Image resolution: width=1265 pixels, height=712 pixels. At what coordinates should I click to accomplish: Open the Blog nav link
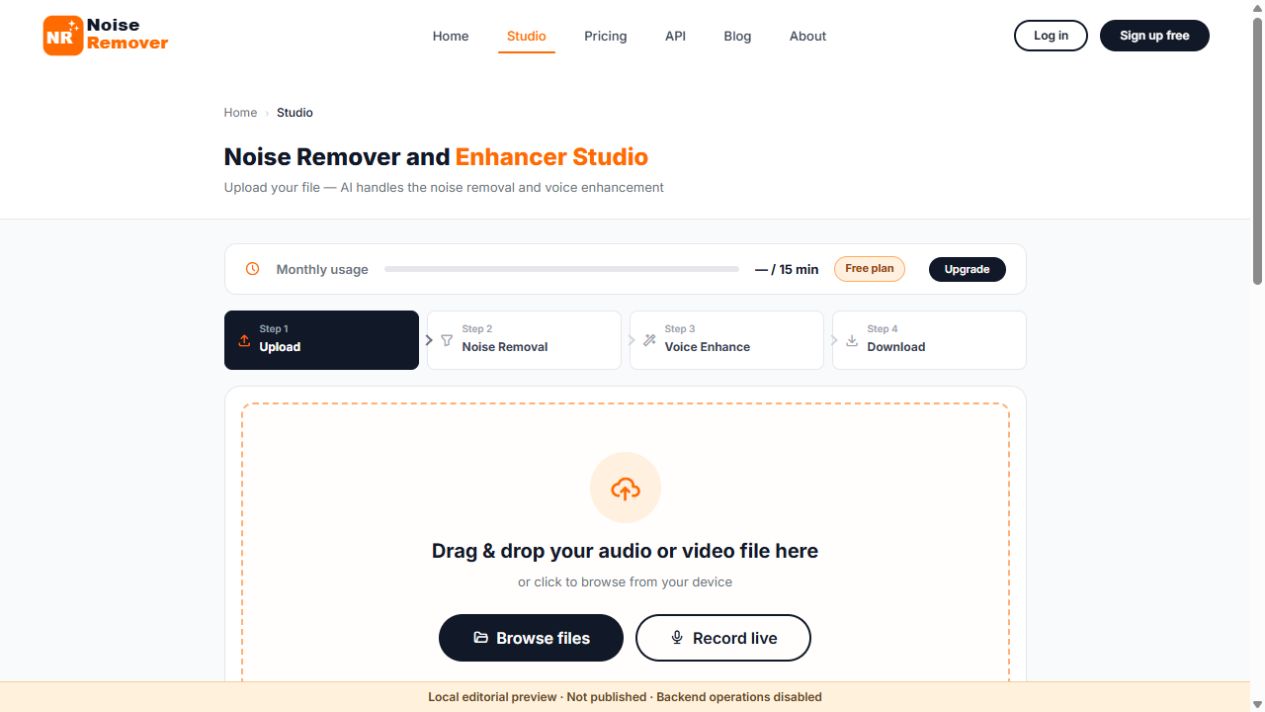(737, 36)
